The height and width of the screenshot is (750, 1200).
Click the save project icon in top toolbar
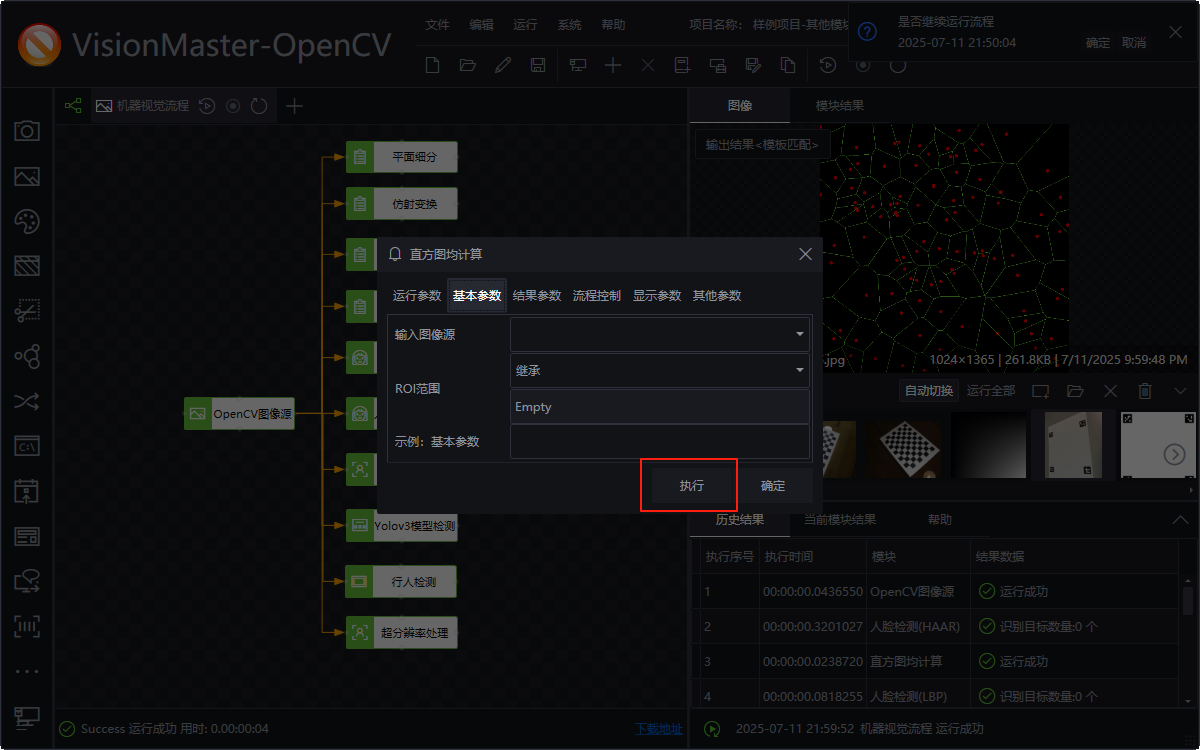[x=539, y=64]
